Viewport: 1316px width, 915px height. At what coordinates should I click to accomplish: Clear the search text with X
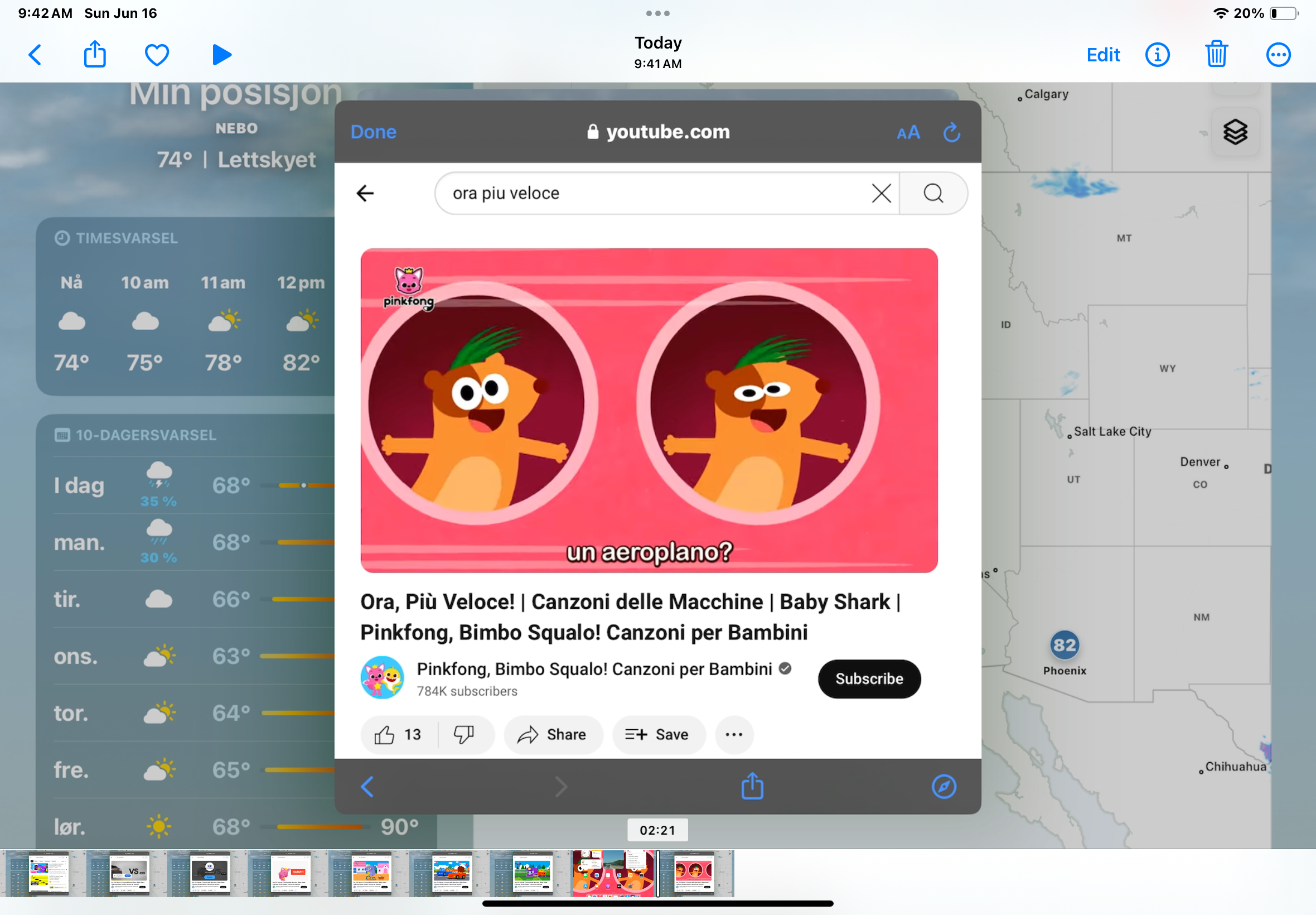(881, 193)
